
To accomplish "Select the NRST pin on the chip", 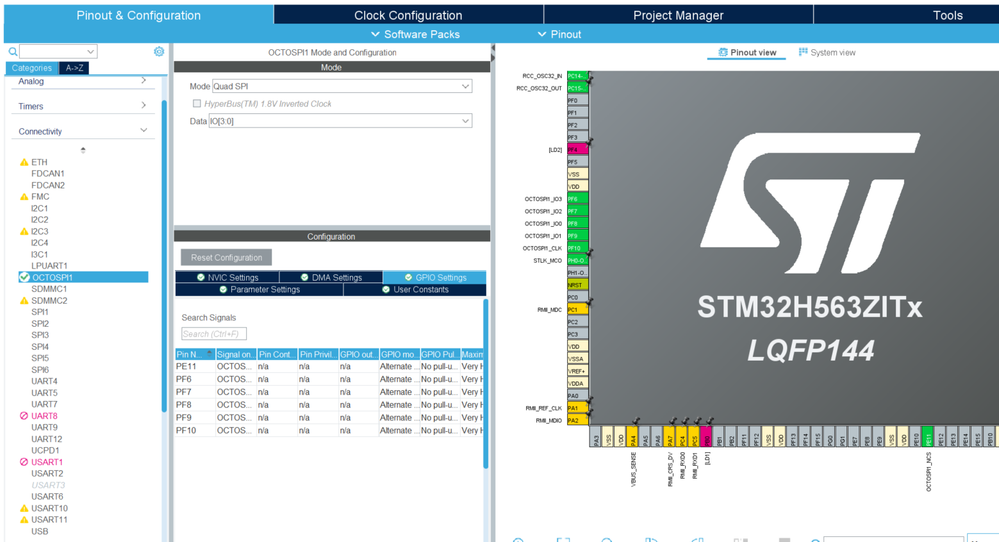I will [577, 285].
